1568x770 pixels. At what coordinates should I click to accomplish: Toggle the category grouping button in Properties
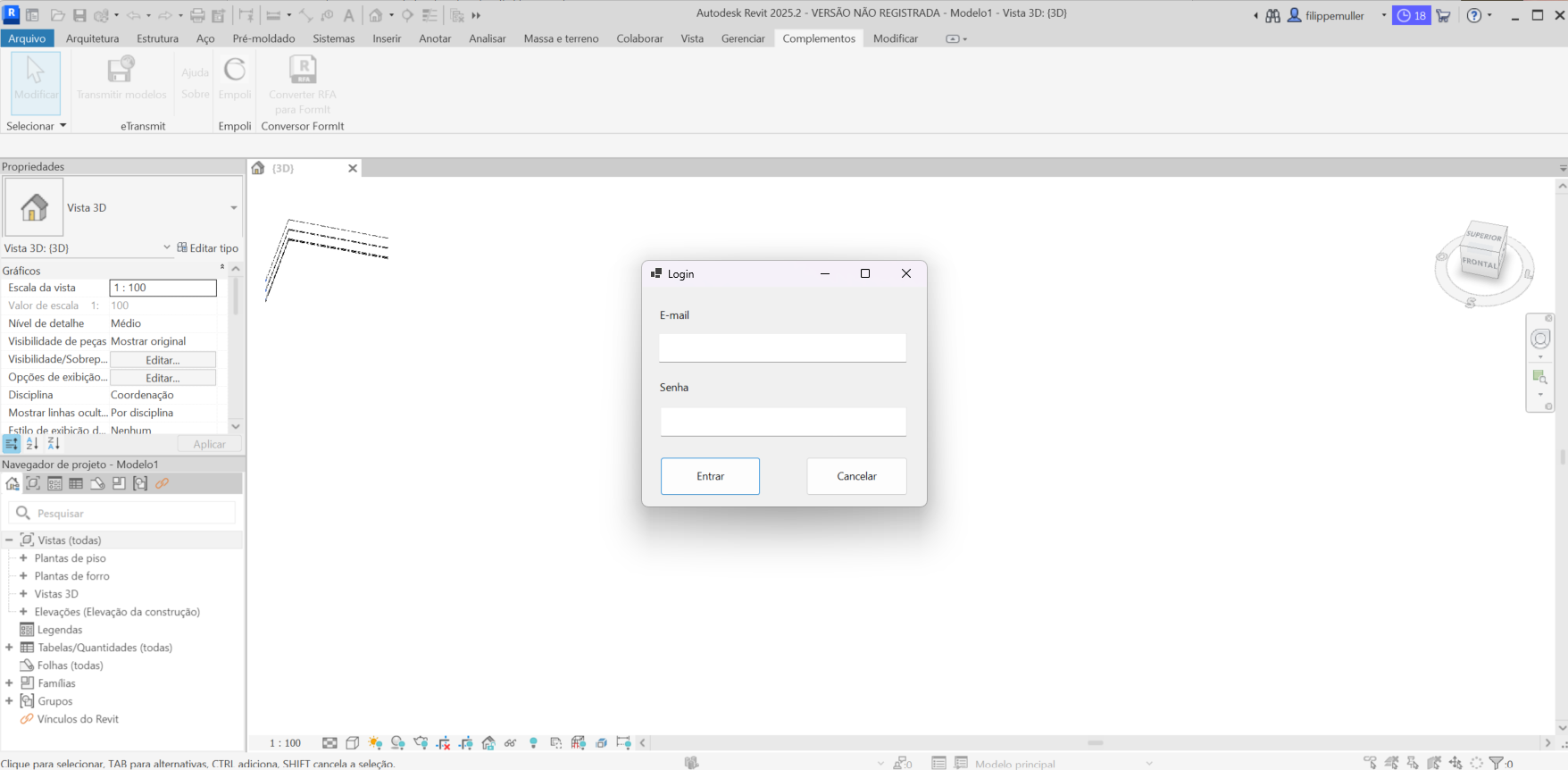pyautogui.click(x=12, y=444)
